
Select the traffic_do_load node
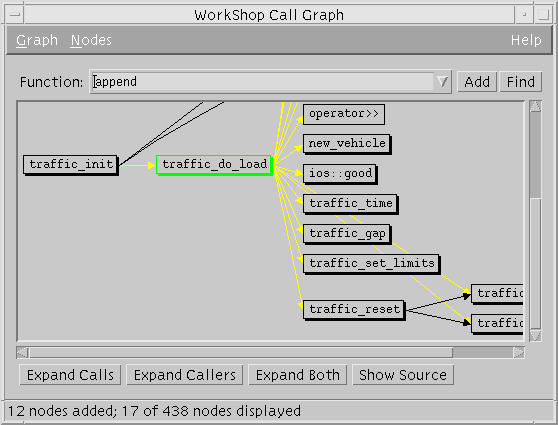214,165
